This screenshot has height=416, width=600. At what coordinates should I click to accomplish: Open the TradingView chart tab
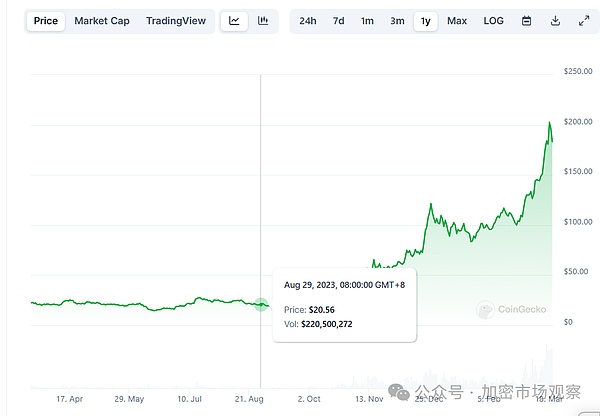(x=175, y=21)
